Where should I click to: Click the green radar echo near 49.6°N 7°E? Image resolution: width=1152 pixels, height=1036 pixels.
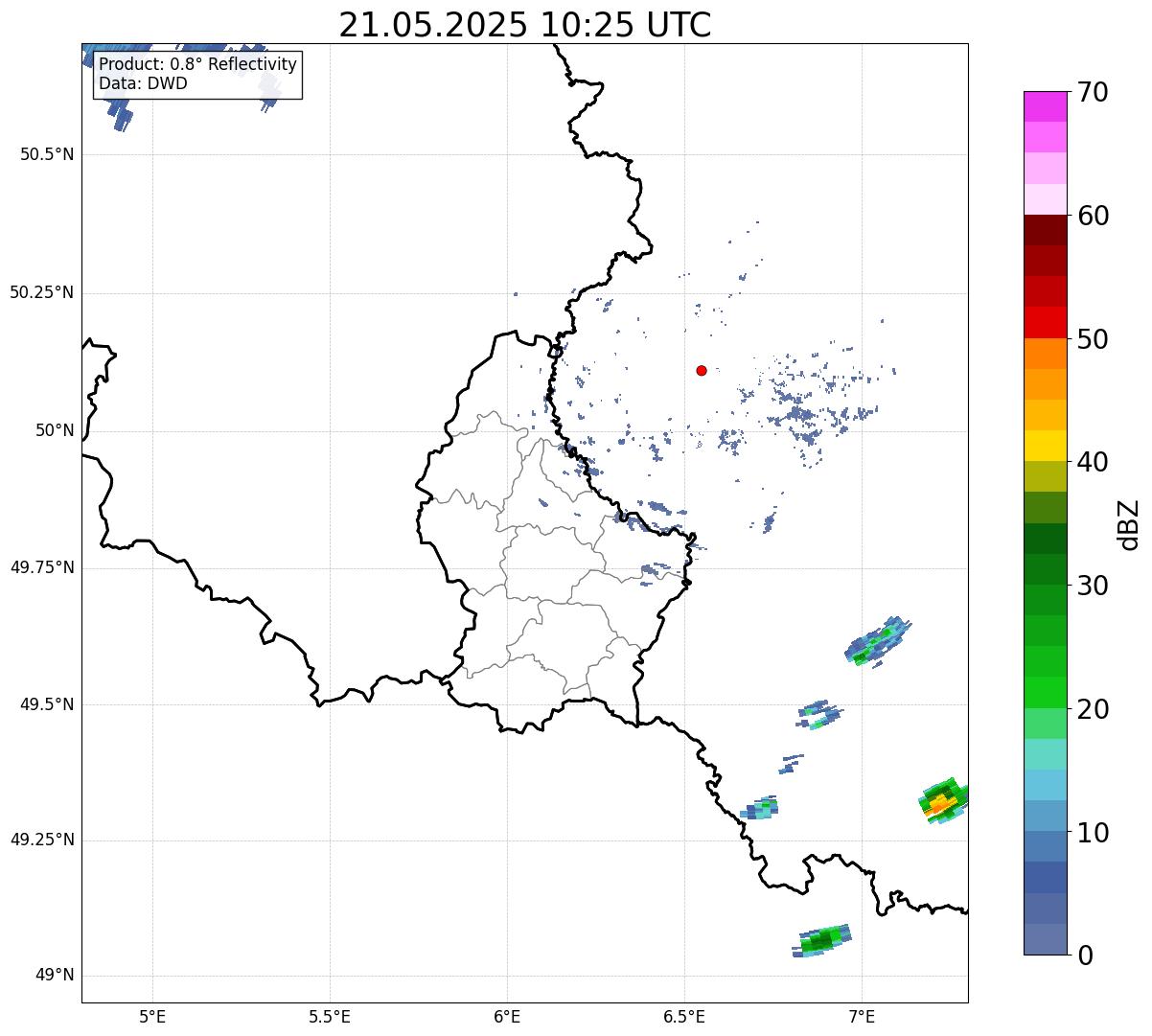click(878, 641)
